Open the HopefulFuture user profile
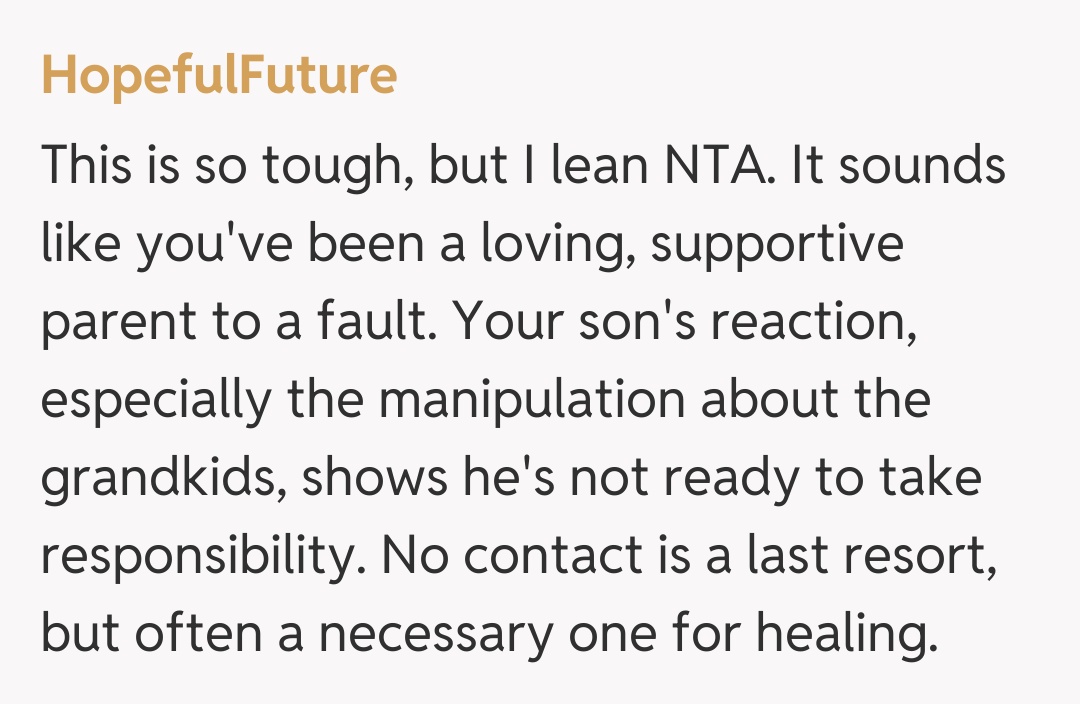 (x=218, y=76)
